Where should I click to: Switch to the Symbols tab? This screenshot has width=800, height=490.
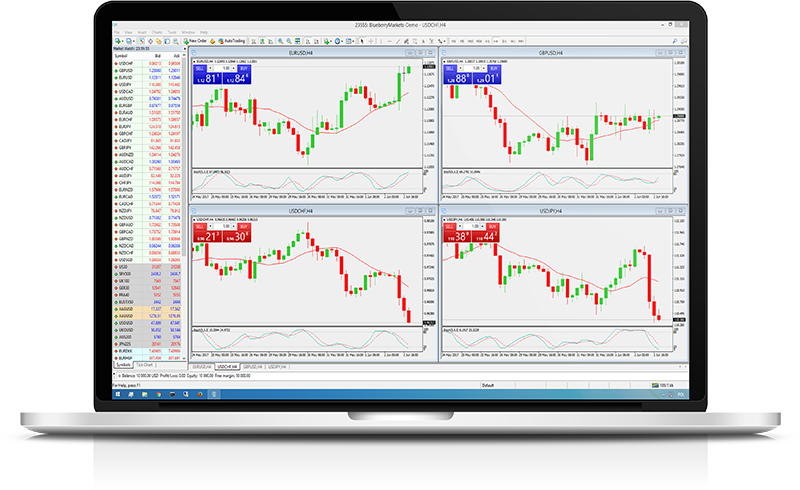pos(124,365)
